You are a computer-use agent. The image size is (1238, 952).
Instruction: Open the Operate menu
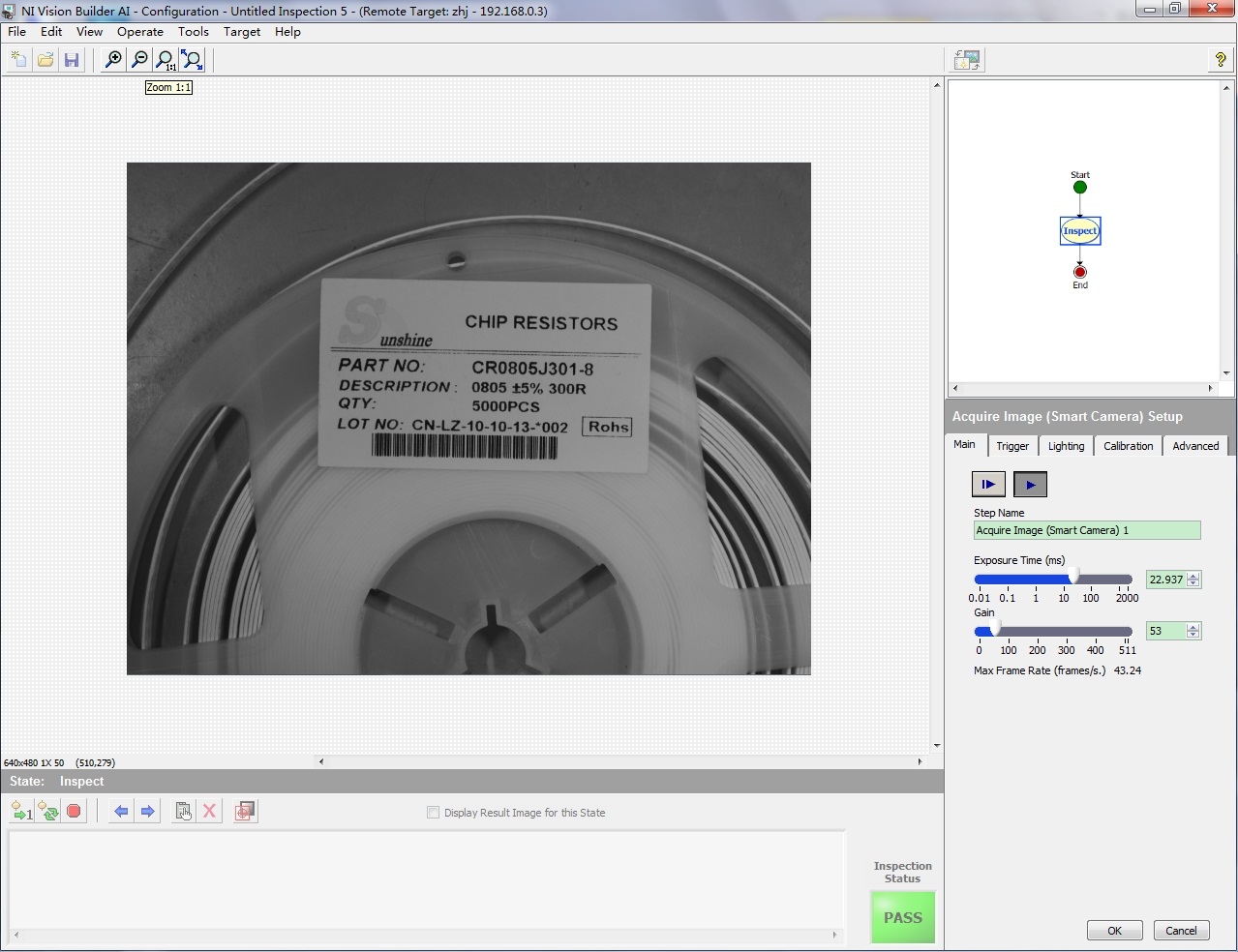[140, 32]
